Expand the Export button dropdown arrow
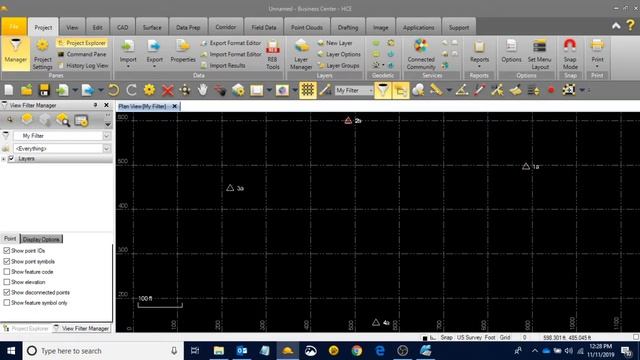The width and height of the screenshot is (640, 360). click(x=154, y=67)
